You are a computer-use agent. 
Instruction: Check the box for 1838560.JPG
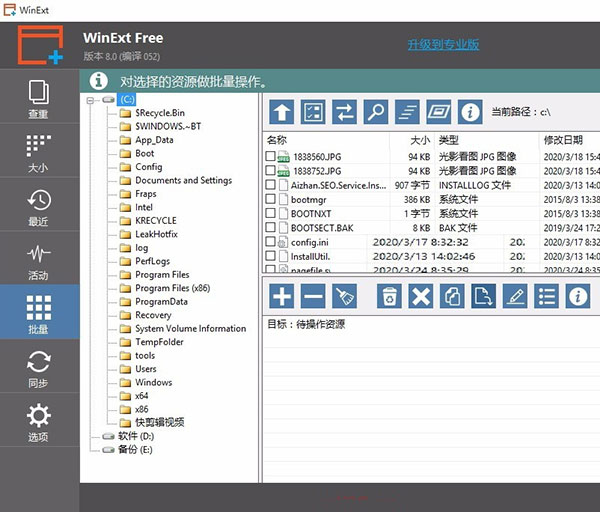[270, 156]
